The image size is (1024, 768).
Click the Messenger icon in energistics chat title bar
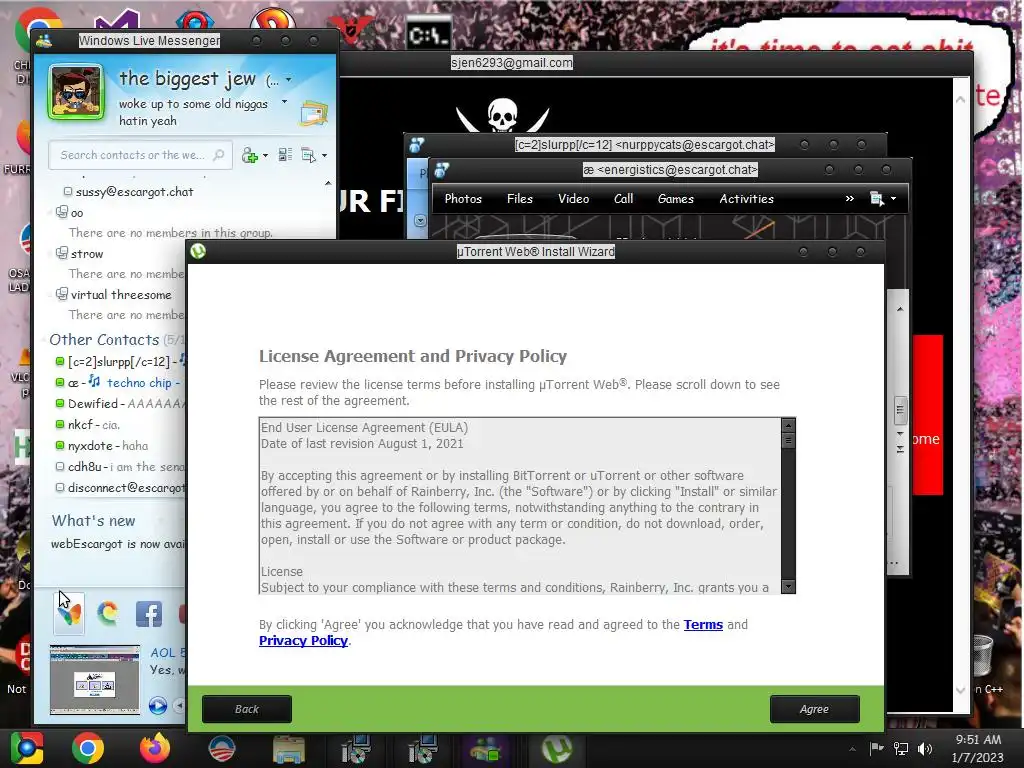441,170
